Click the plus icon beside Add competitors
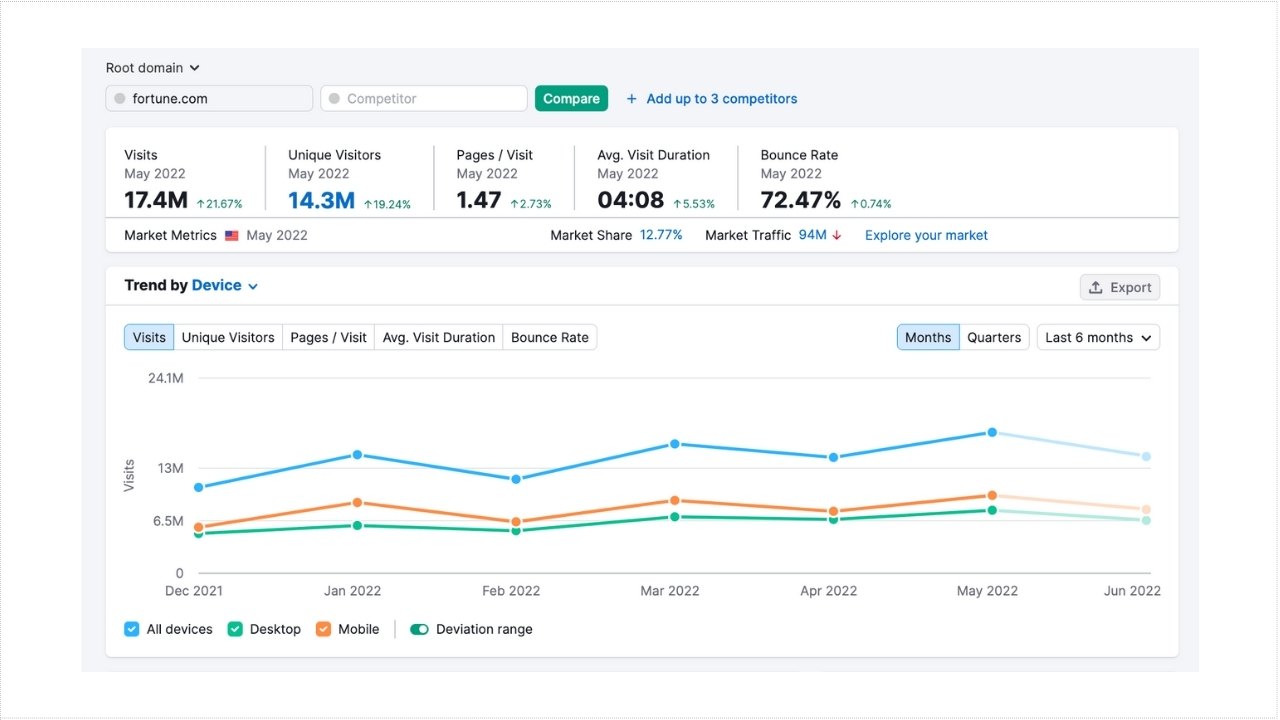1280x720 pixels. [x=631, y=99]
